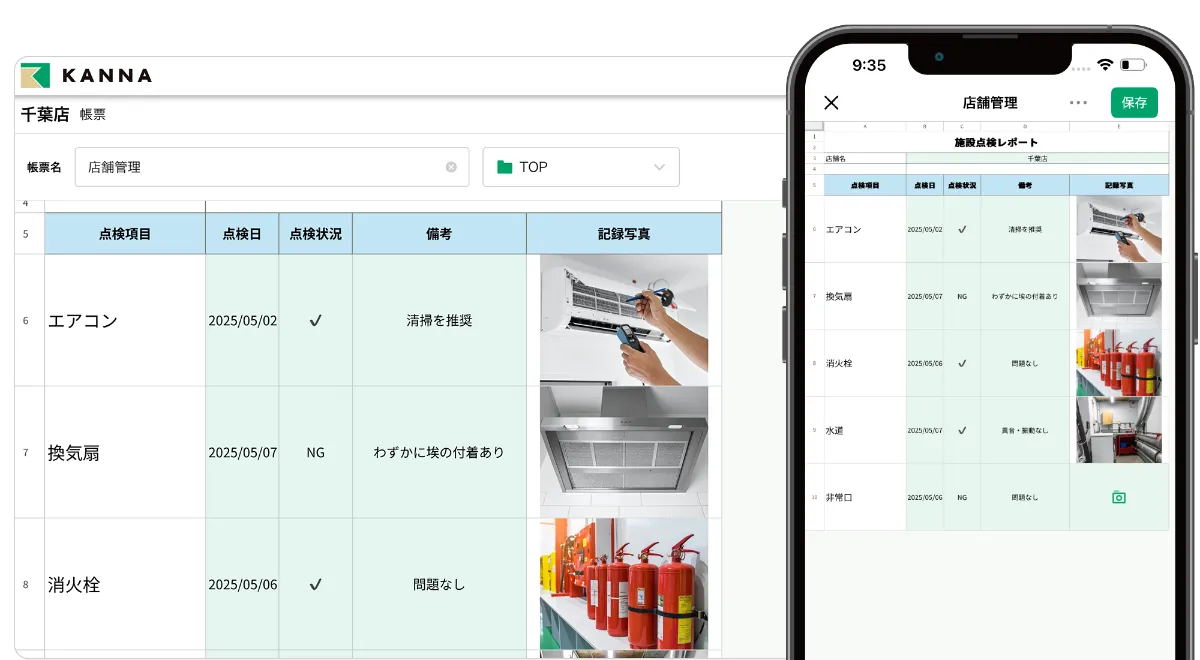Click date 2025/05/07 in desktop 換気扇 row

(x=242, y=453)
